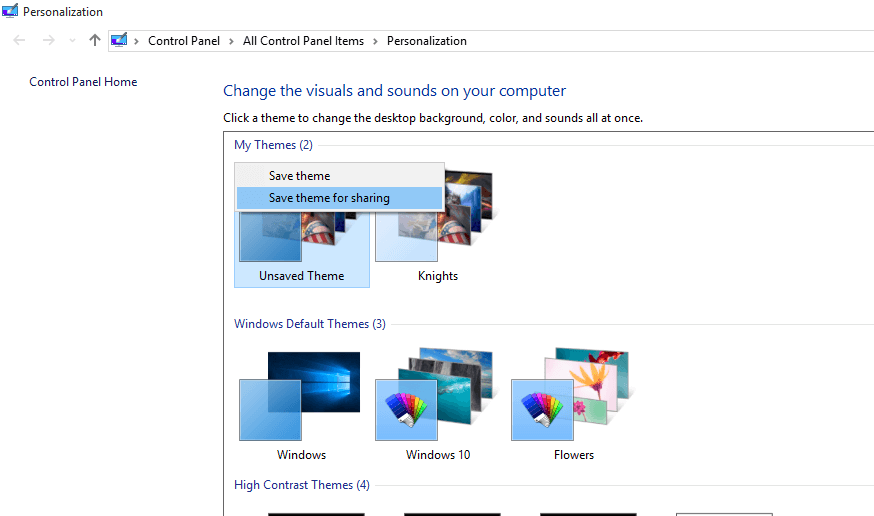Screen dimensions: 874x516
Task: Open the recent locations dropdown arrow
Action: coord(72,41)
